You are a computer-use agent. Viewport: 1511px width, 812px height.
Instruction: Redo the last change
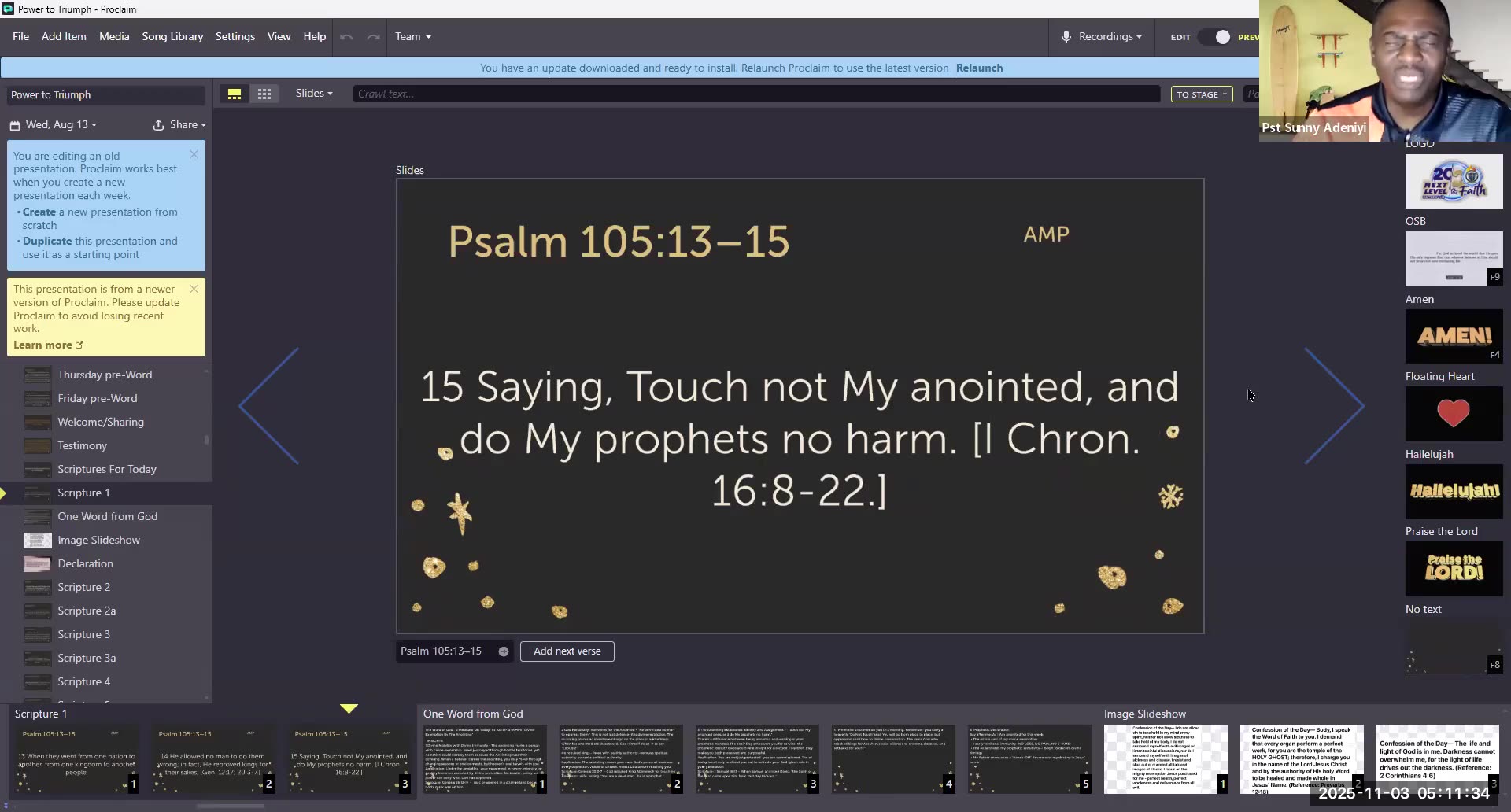[373, 36]
